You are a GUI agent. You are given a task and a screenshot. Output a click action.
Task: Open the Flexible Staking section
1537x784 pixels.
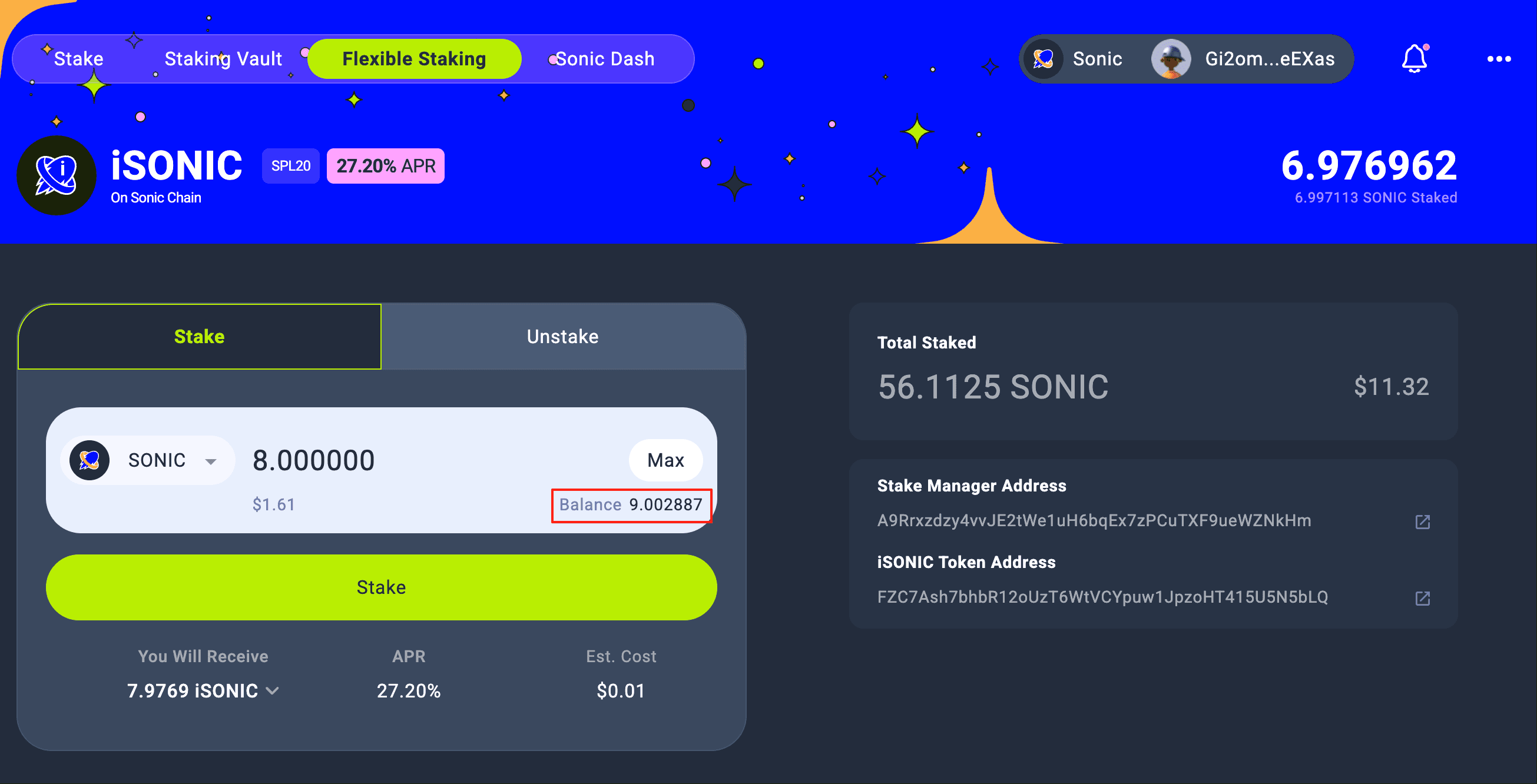[414, 58]
